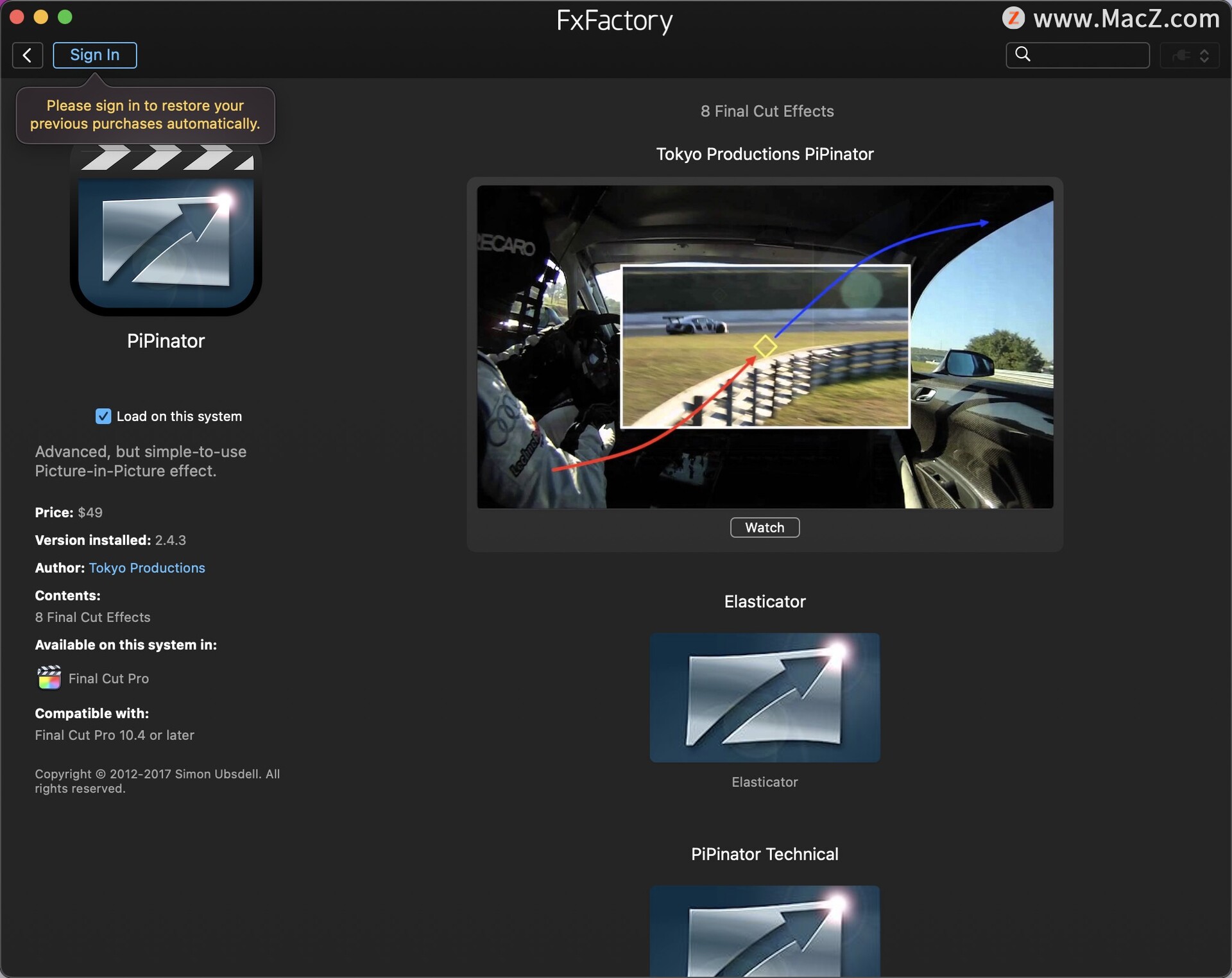Click the sign-in reminder tooltip popover
The height and width of the screenshot is (978, 1232).
[145, 115]
